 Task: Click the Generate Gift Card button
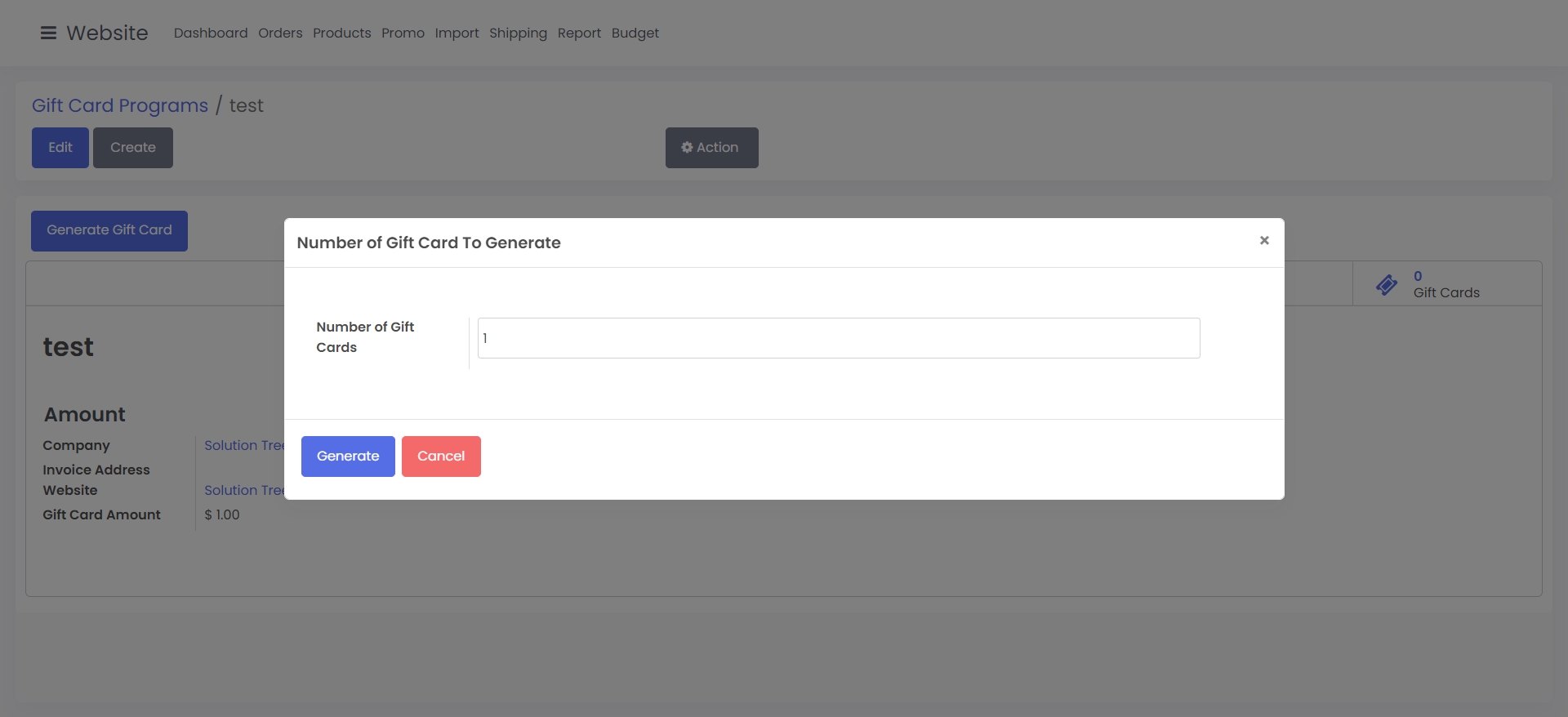(109, 231)
